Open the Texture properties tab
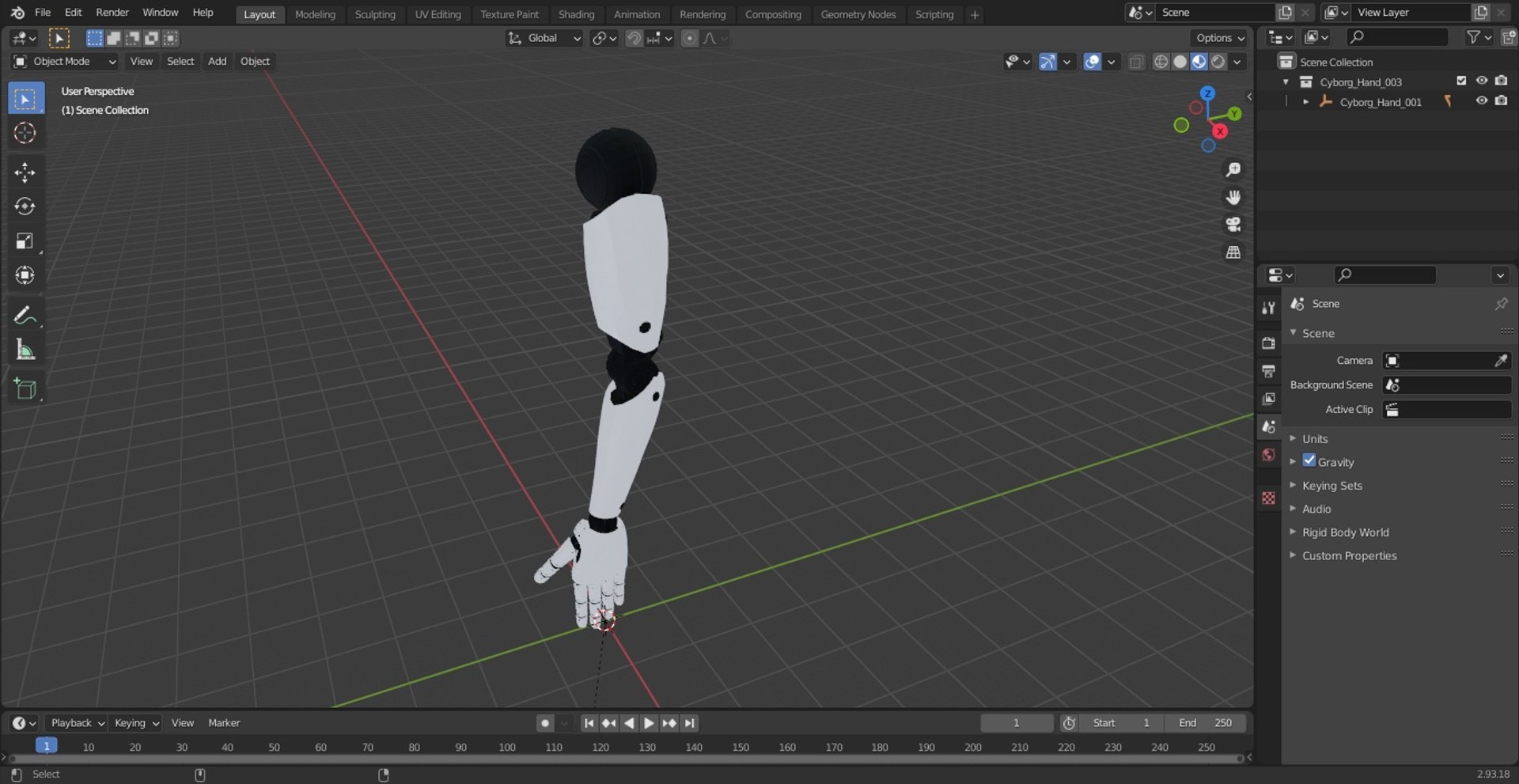 [1269, 498]
